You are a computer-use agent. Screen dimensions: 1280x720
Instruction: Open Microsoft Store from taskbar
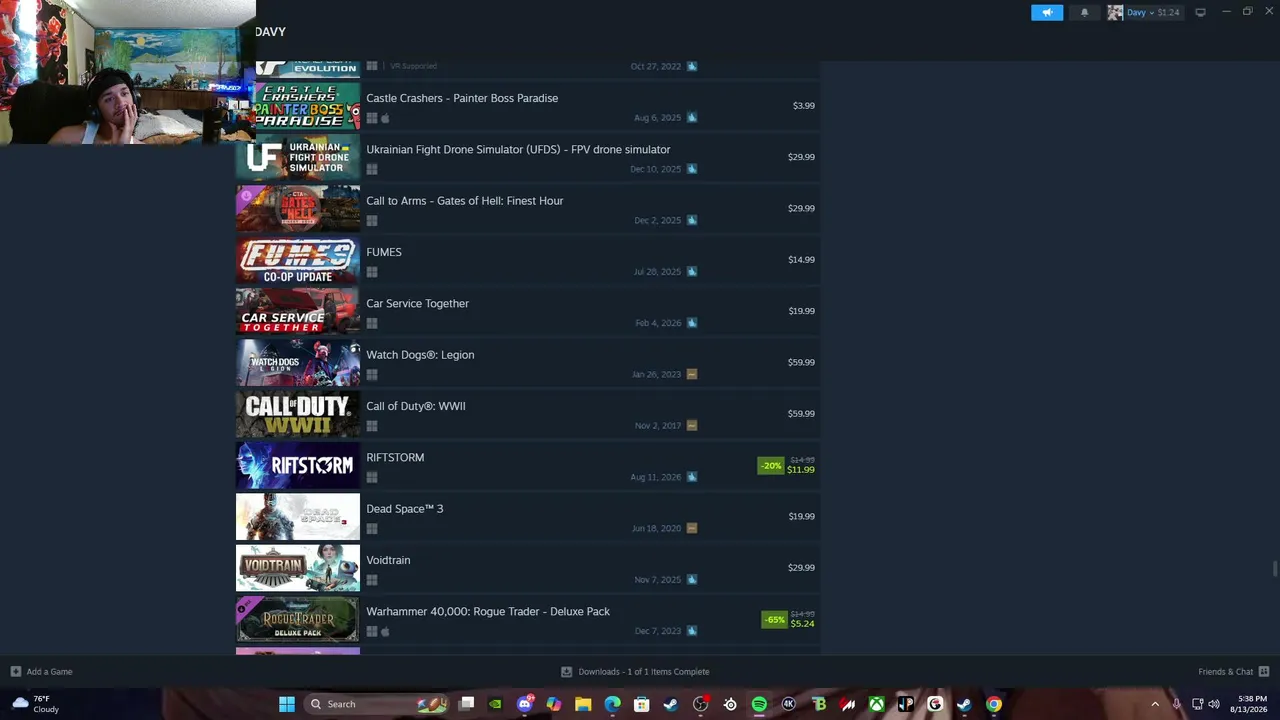point(642,704)
